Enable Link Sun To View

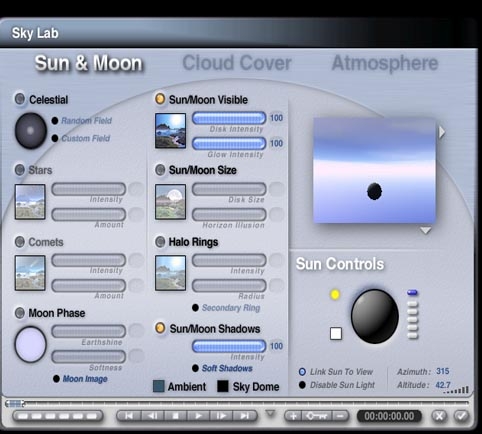[302, 372]
